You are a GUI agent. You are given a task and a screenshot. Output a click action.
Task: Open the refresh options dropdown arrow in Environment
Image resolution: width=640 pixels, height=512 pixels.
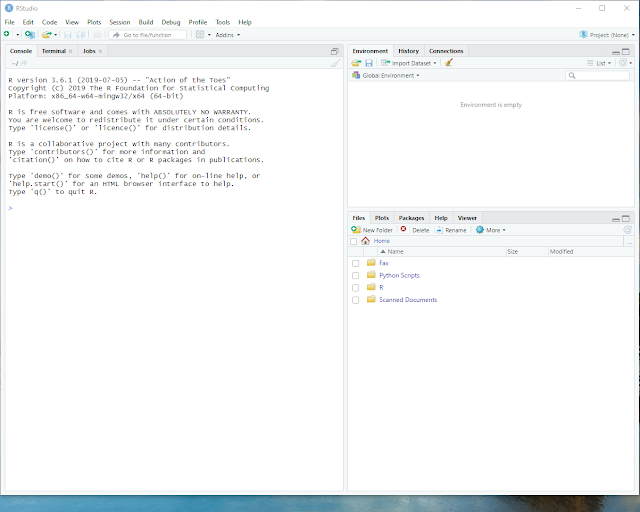tap(631, 63)
